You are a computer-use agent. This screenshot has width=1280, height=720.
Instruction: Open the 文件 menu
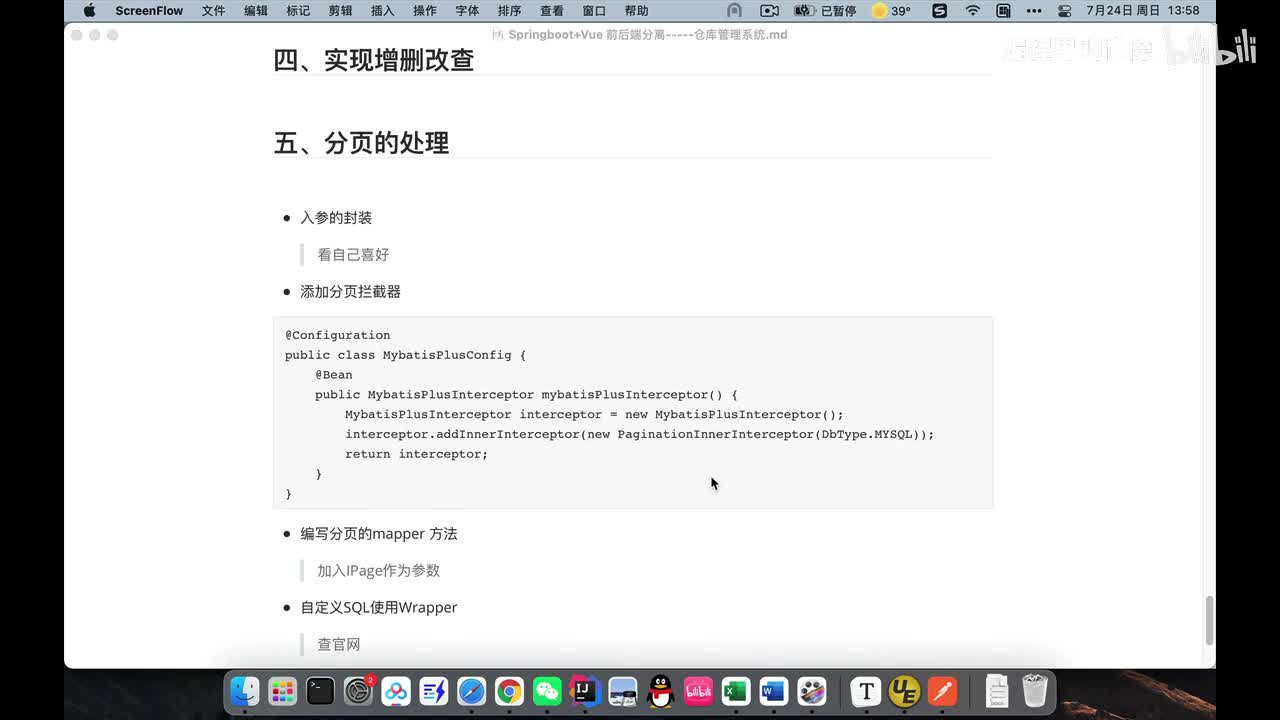click(x=213, y=11)
